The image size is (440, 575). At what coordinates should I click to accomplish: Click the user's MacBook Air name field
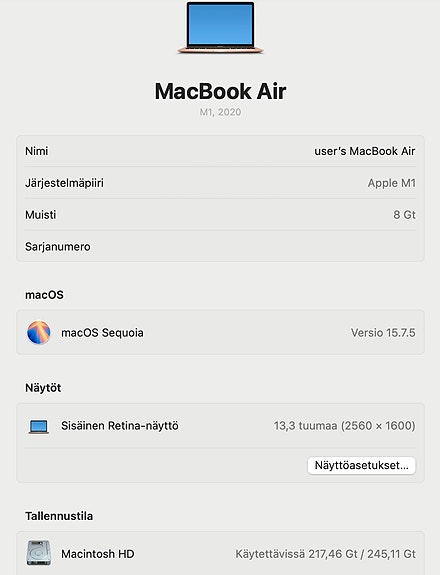click(x=364, y=151)
